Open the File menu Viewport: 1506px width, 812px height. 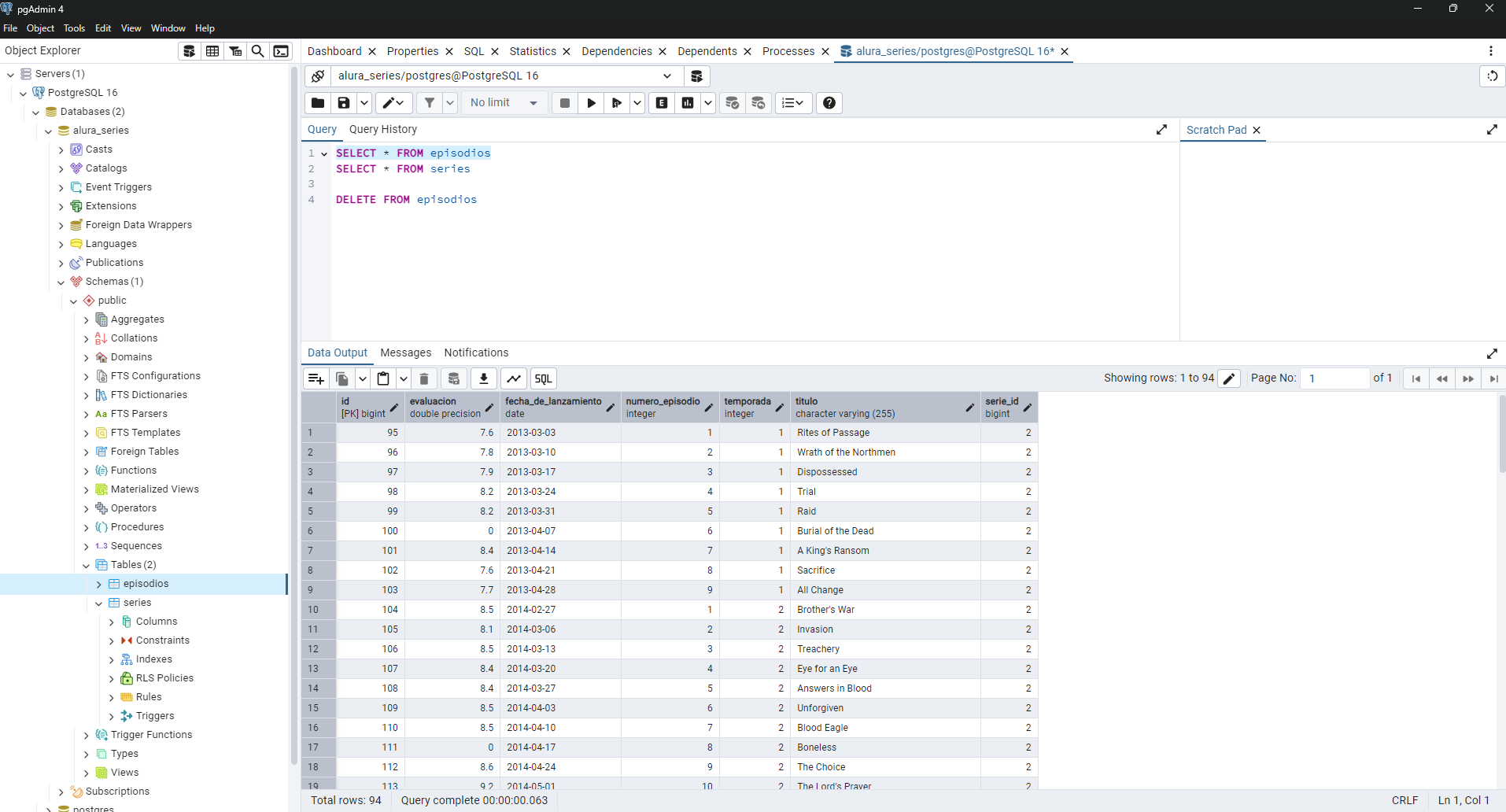pyautogui.click(x=10, y=28)
